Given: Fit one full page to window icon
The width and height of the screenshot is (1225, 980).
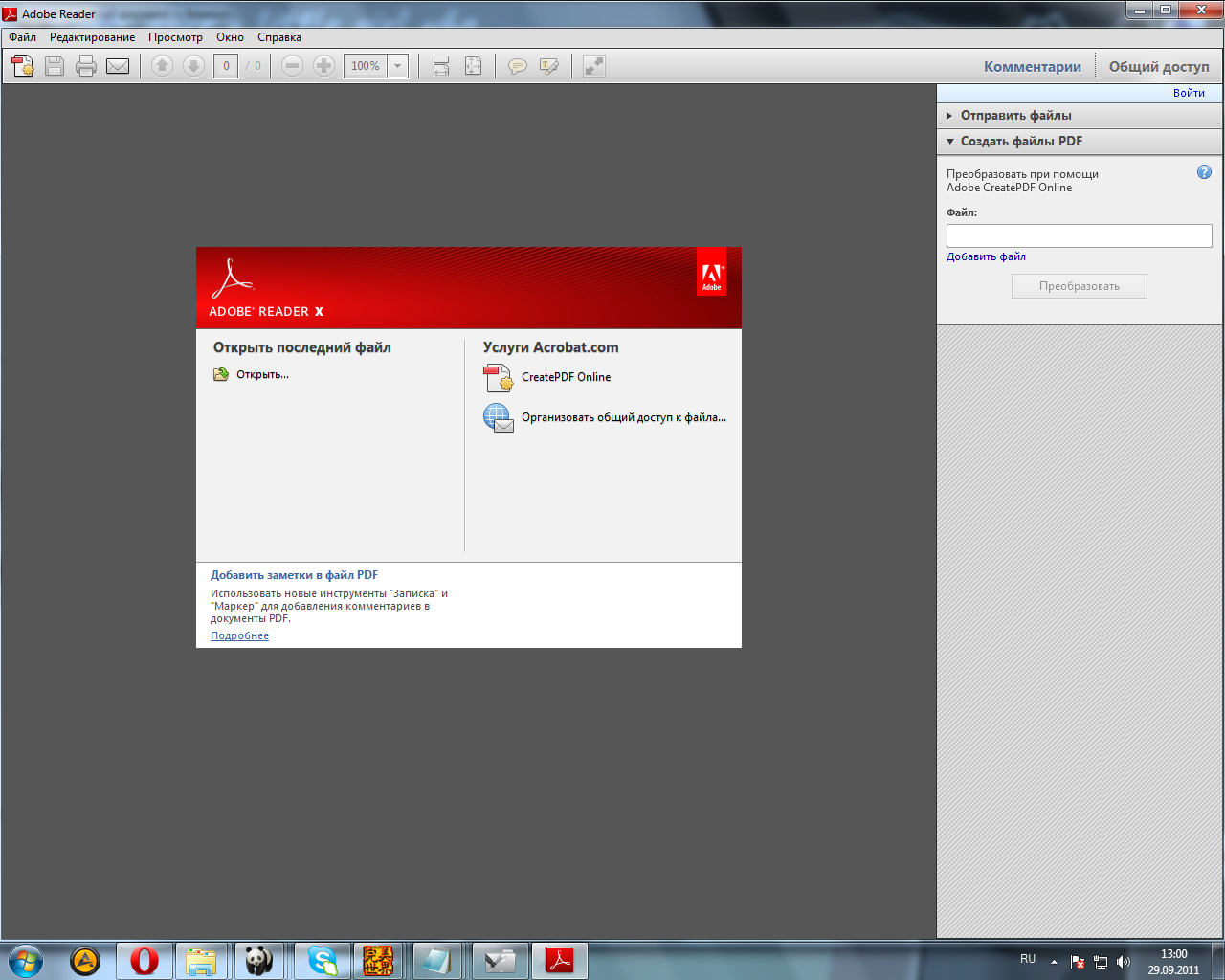Looking at the screenshot, I should click(x=473, y=66).
